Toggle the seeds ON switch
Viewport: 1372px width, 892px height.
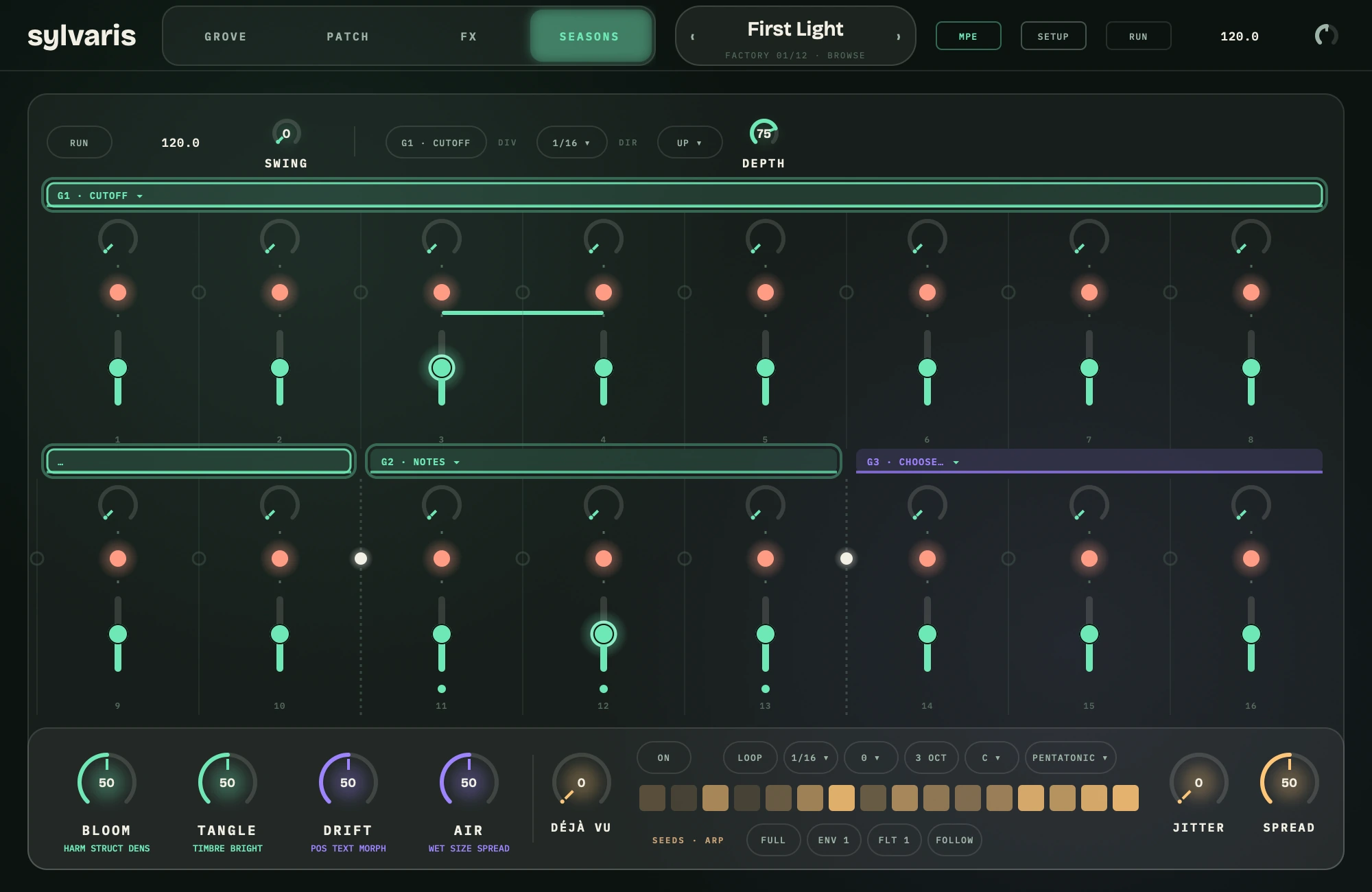(663, 758)
